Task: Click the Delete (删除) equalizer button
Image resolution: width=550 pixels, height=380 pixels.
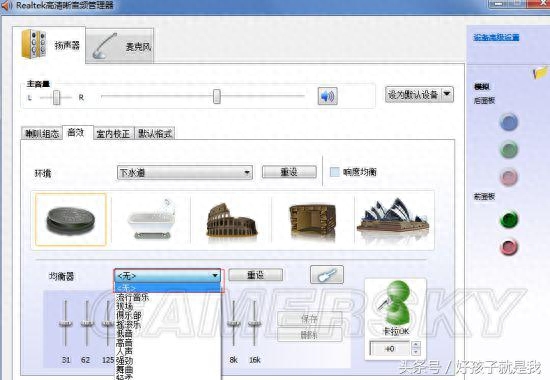Action: (x=309, y=335)
